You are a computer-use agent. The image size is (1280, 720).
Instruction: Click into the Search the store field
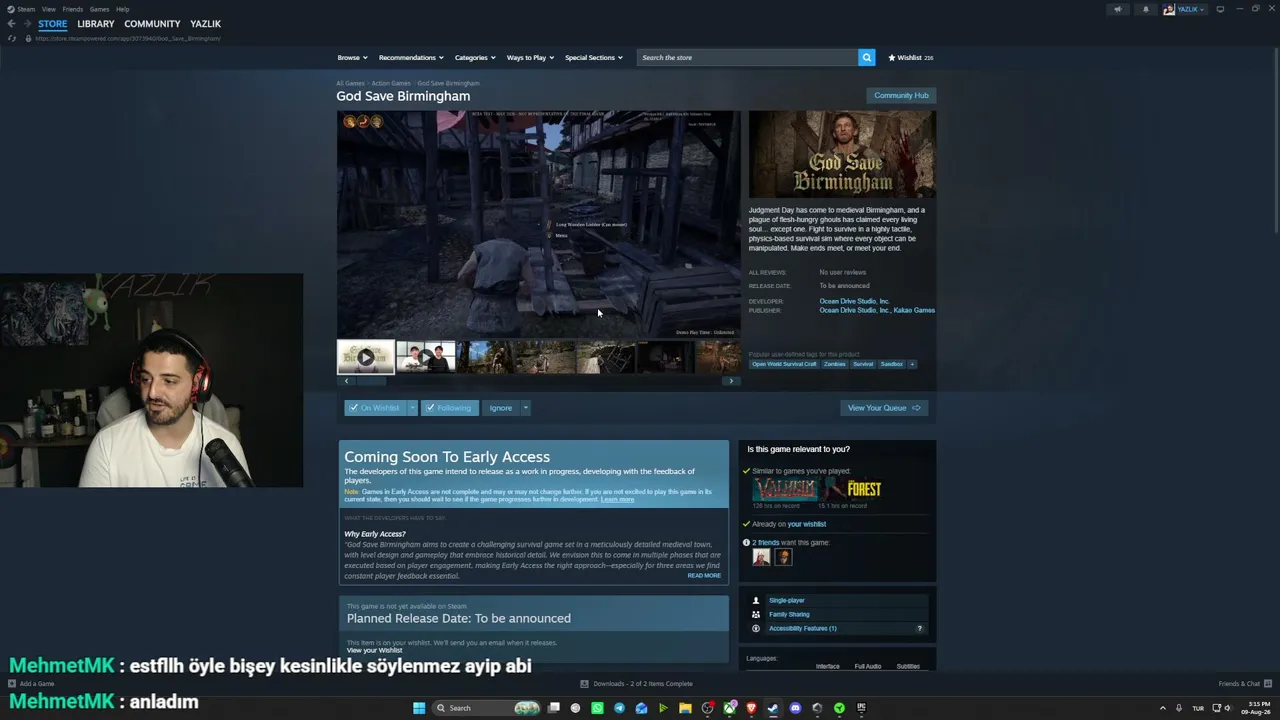pos(748,58)
